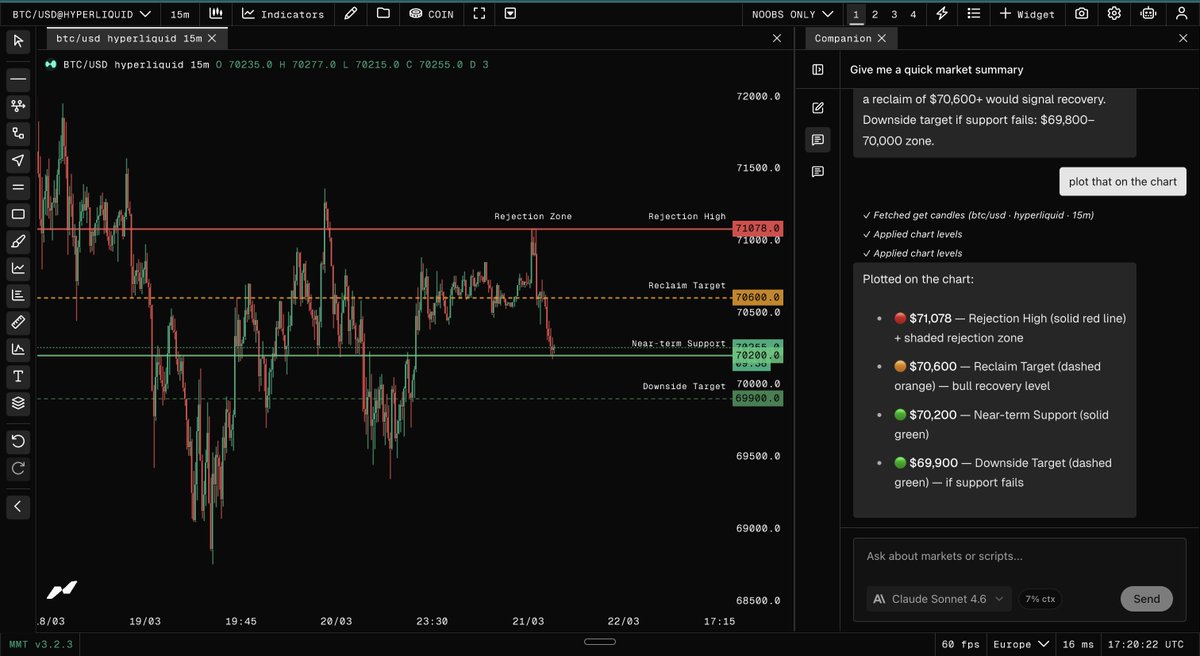Select the rectangle drawing tool
Viewport: 1200px width, 656px height.
(x=18, y=214)
